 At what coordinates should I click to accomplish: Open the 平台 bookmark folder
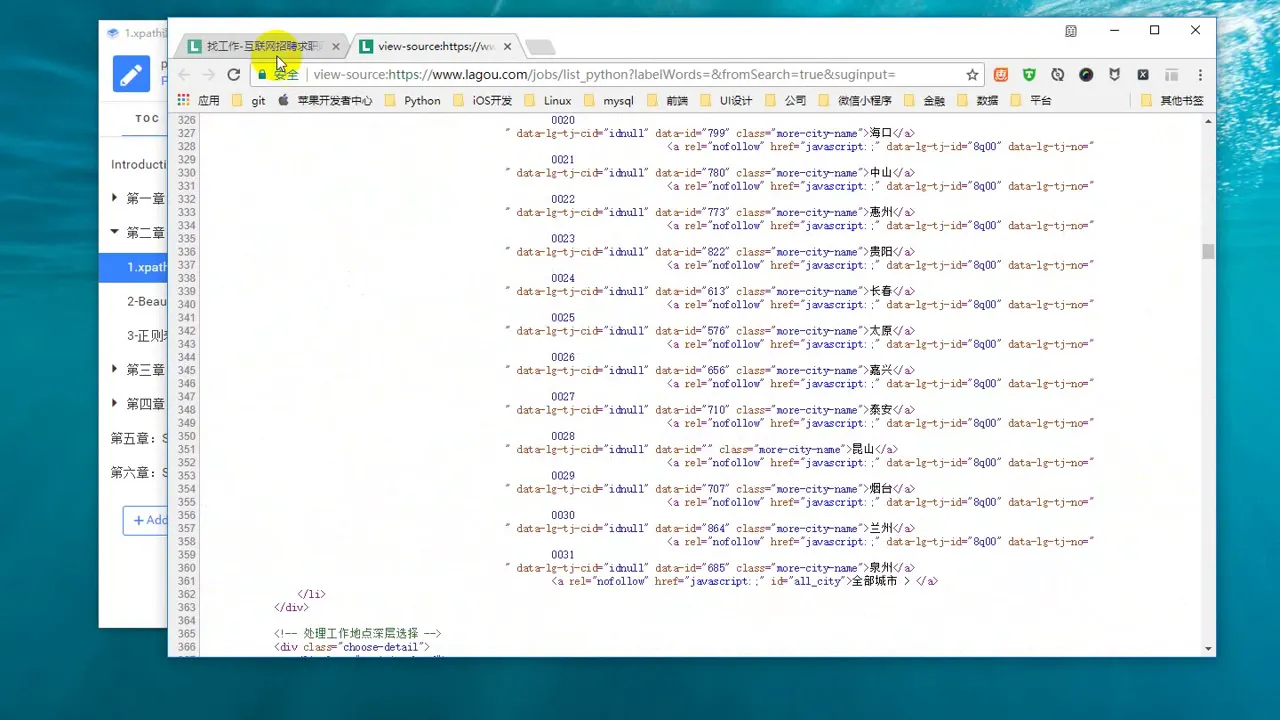pyautogui.click(x=1031, y=101)
